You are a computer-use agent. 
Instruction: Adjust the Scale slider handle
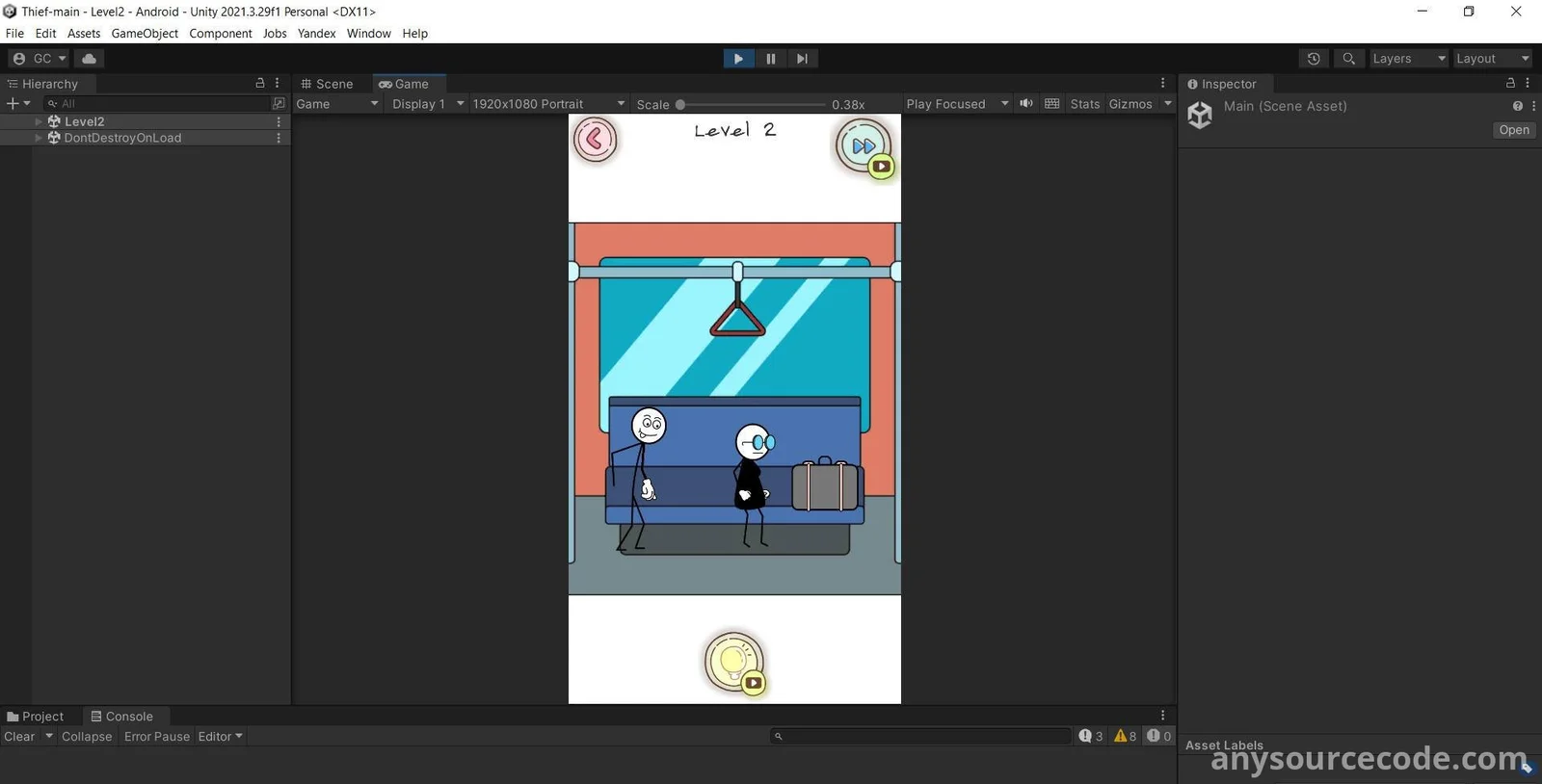point(680,104)
